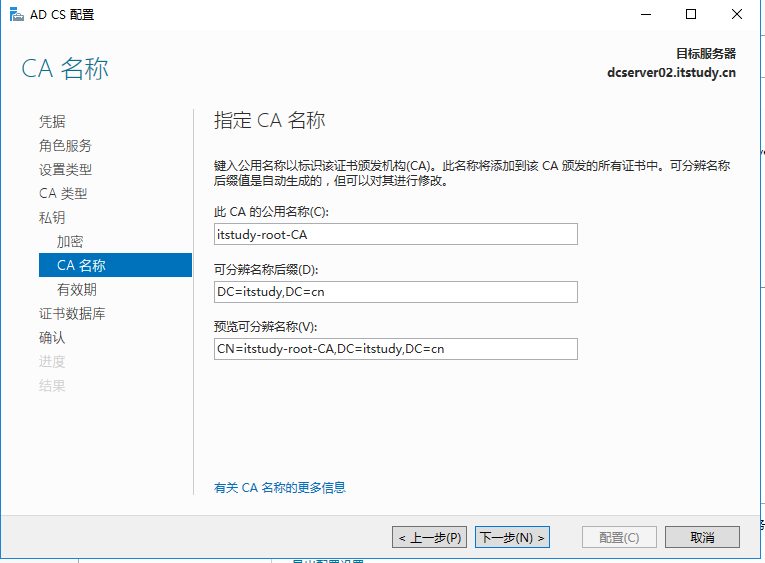The image size is (765, 563).
Task: Click the CA common name input field
Action: tap(396, 234)
